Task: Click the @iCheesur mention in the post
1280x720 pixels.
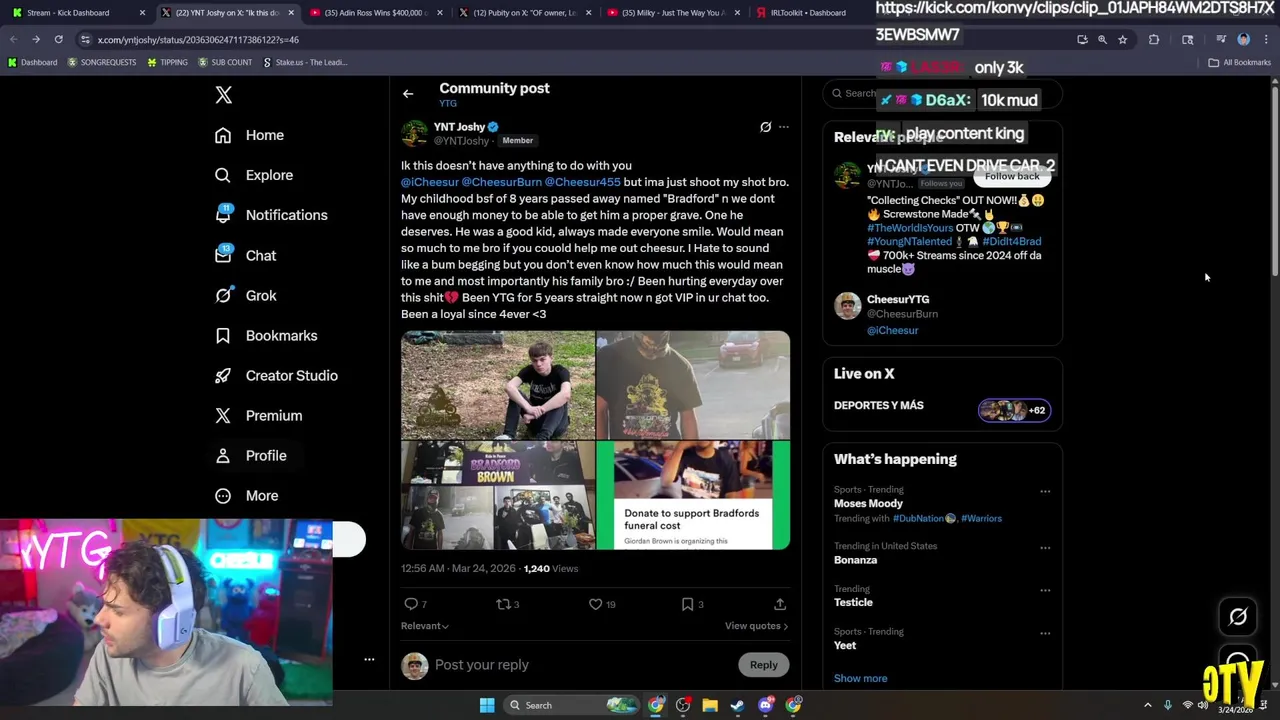Action: pyautogui.click(x=430, y=182)
